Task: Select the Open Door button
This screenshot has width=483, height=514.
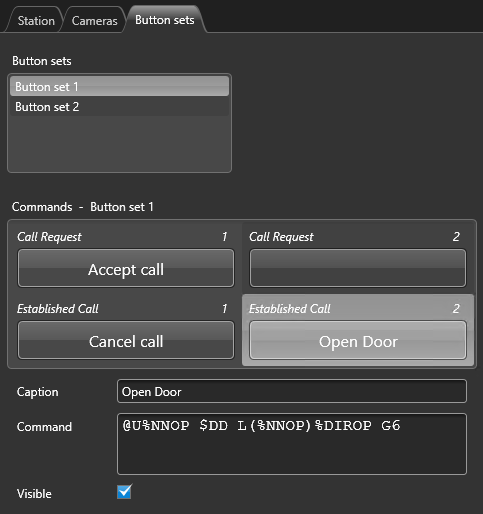Action: pos(358,340)
